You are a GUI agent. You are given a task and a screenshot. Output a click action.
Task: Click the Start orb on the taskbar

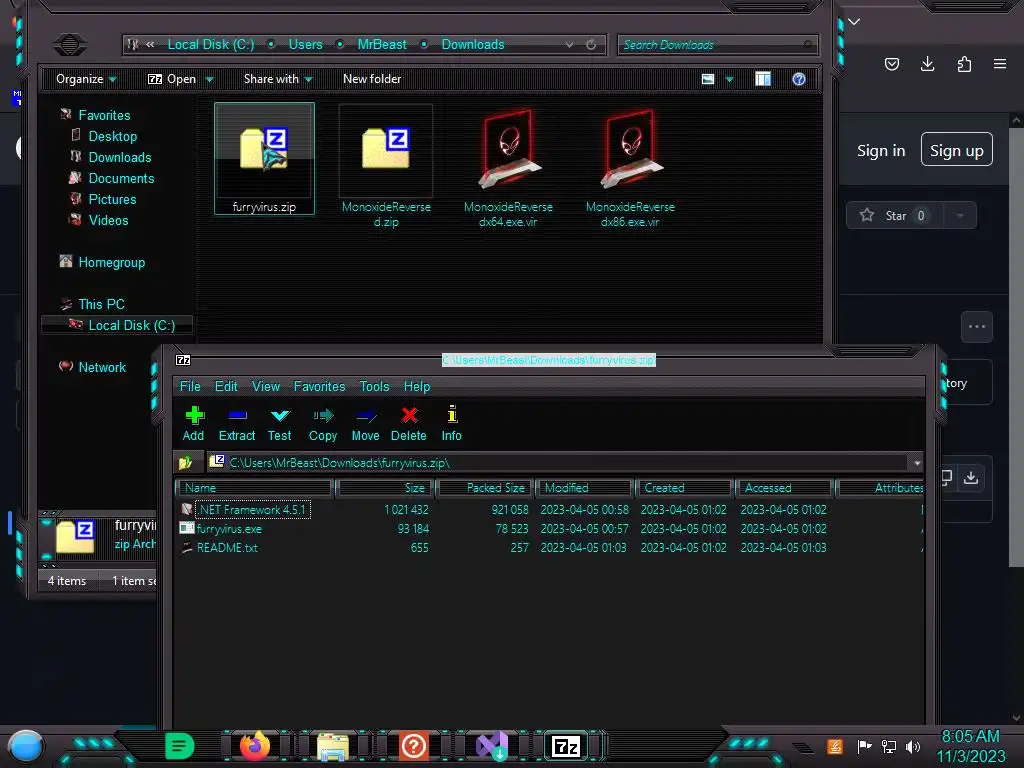point(26,748)
